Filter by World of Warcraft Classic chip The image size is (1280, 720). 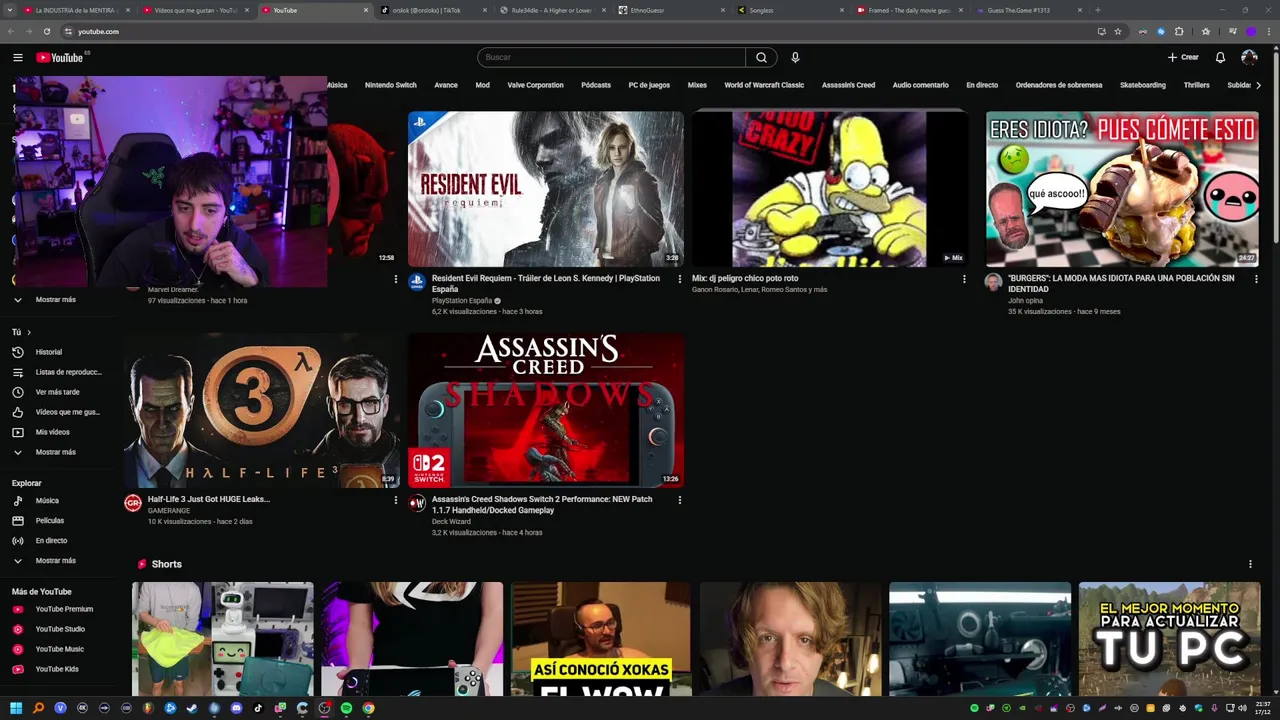(764, 85)
